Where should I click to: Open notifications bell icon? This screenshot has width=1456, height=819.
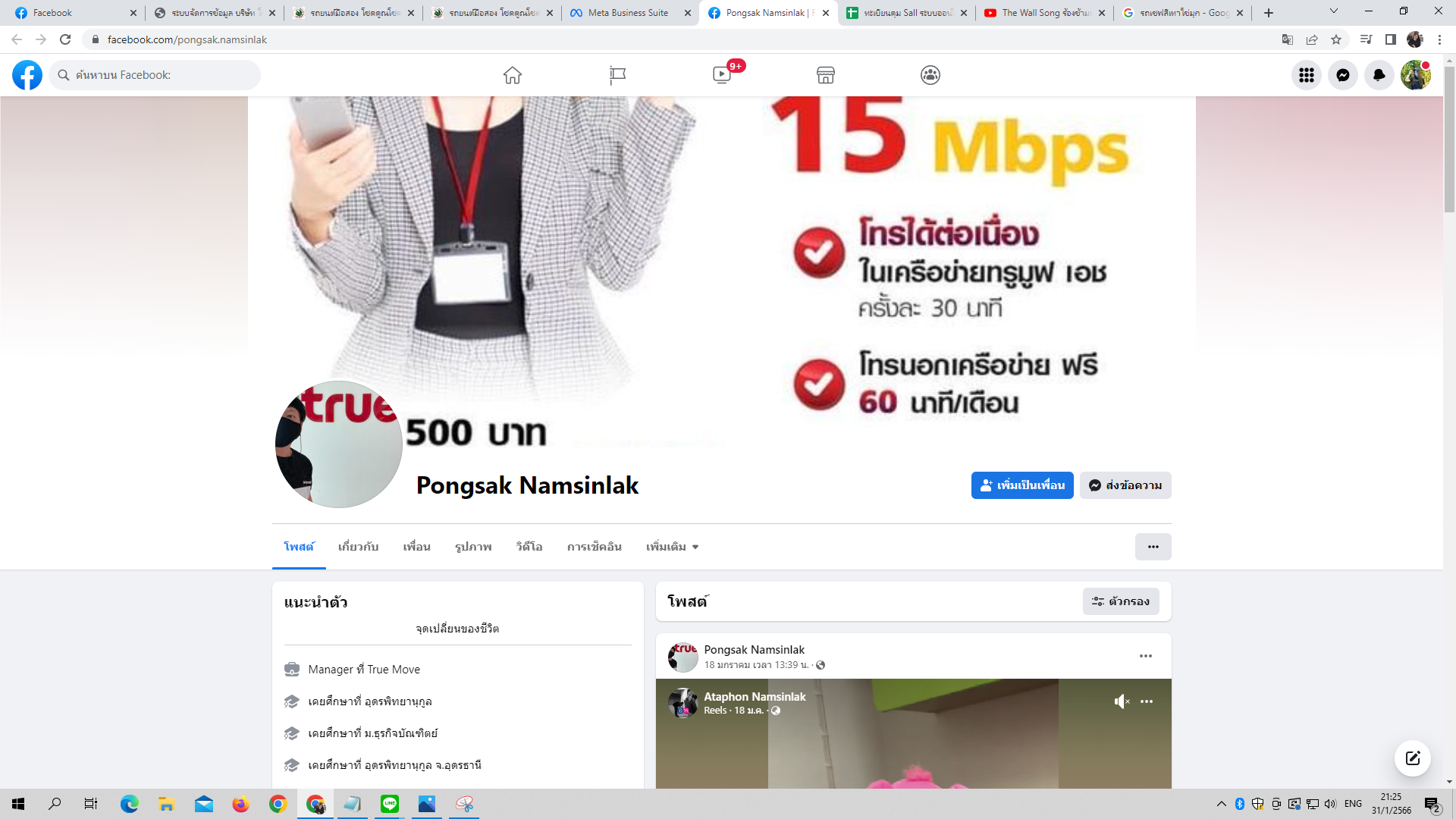[x=1379, y=75]
